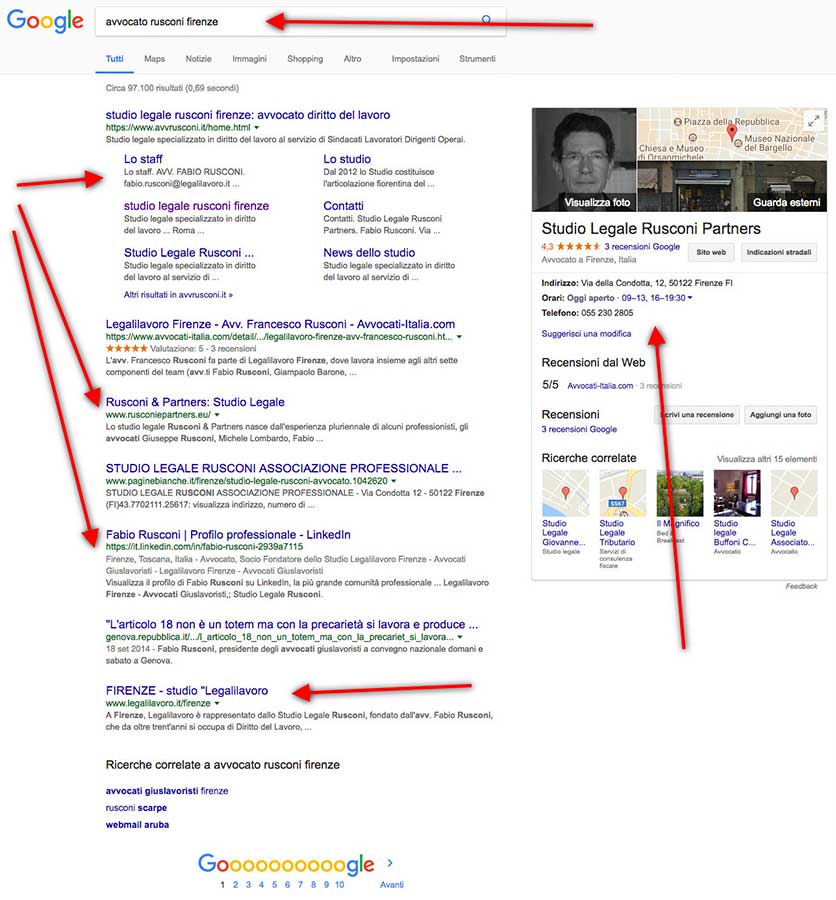Open the Notizie tab

click(x=199, y=59)
